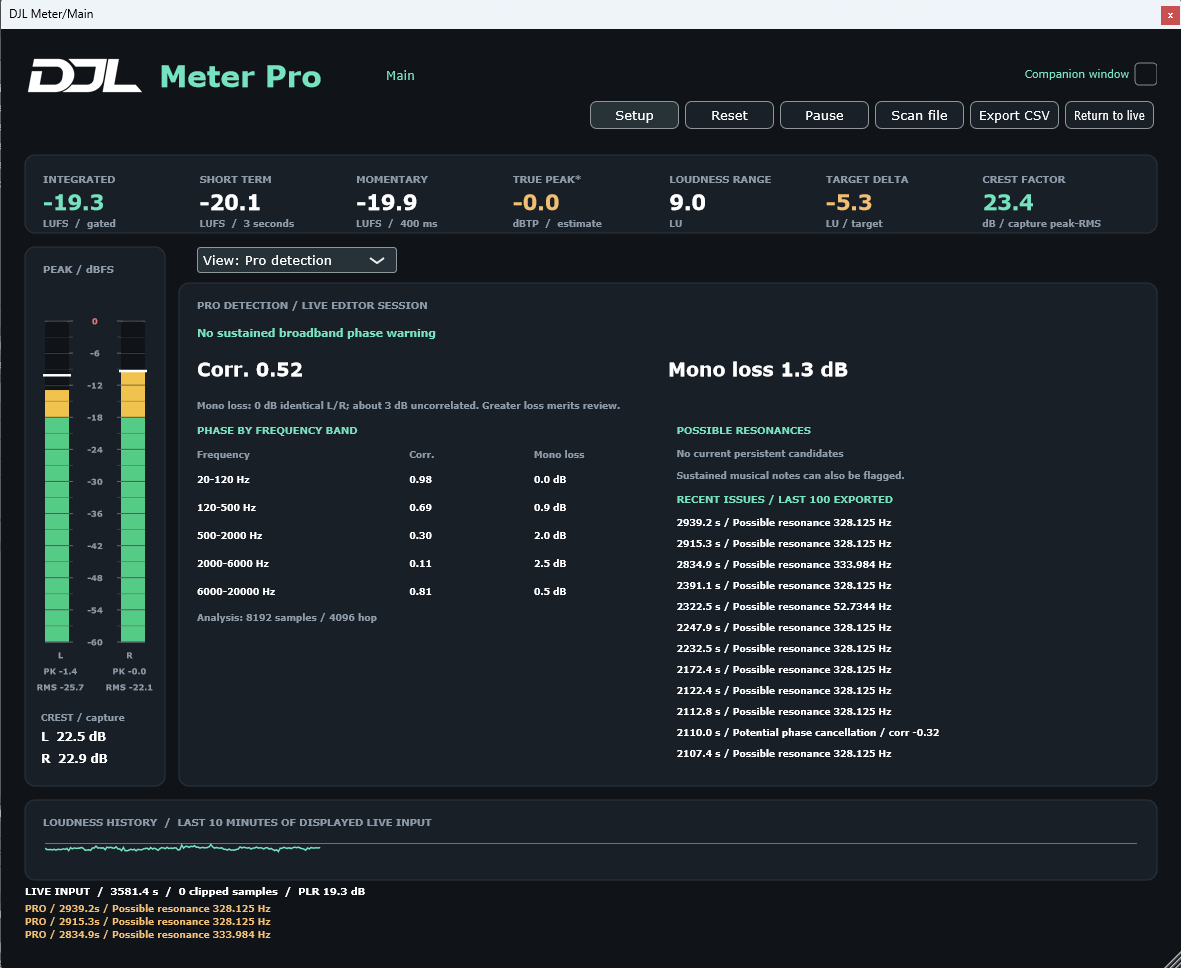The height and width of the screenshot is (968, 1181).
Task: Click the LIVE INPUT status line
Action: (x=195, y=891)
